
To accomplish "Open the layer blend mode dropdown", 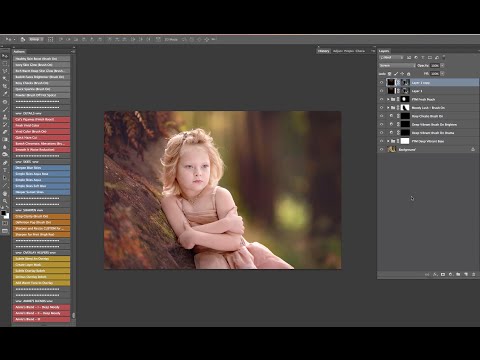I will coord(397,66).
